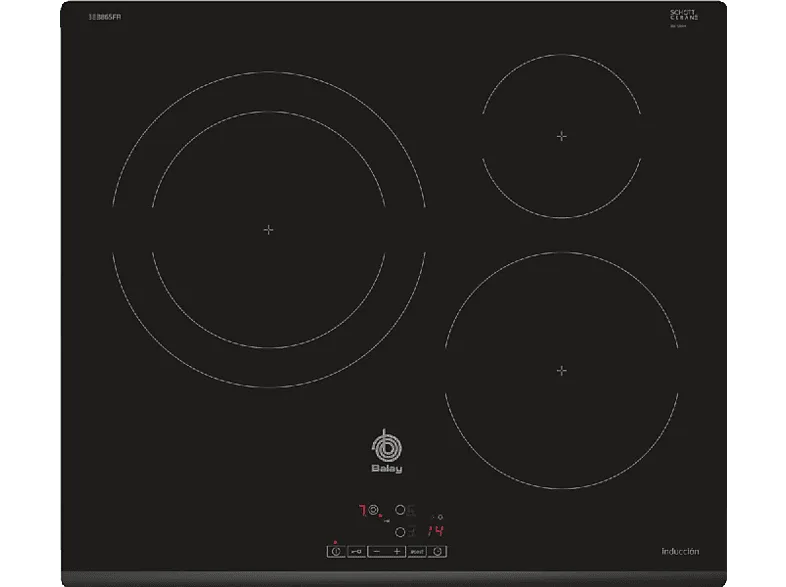Select the upper right zone selector circle

(x=400, y=510)
